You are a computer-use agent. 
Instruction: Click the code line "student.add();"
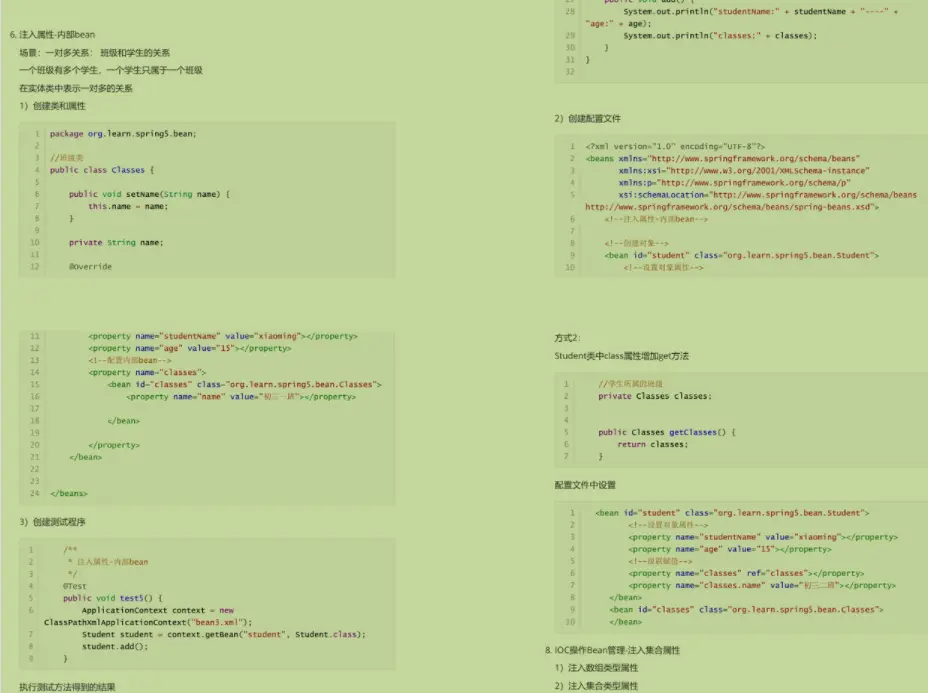point(115,646)
